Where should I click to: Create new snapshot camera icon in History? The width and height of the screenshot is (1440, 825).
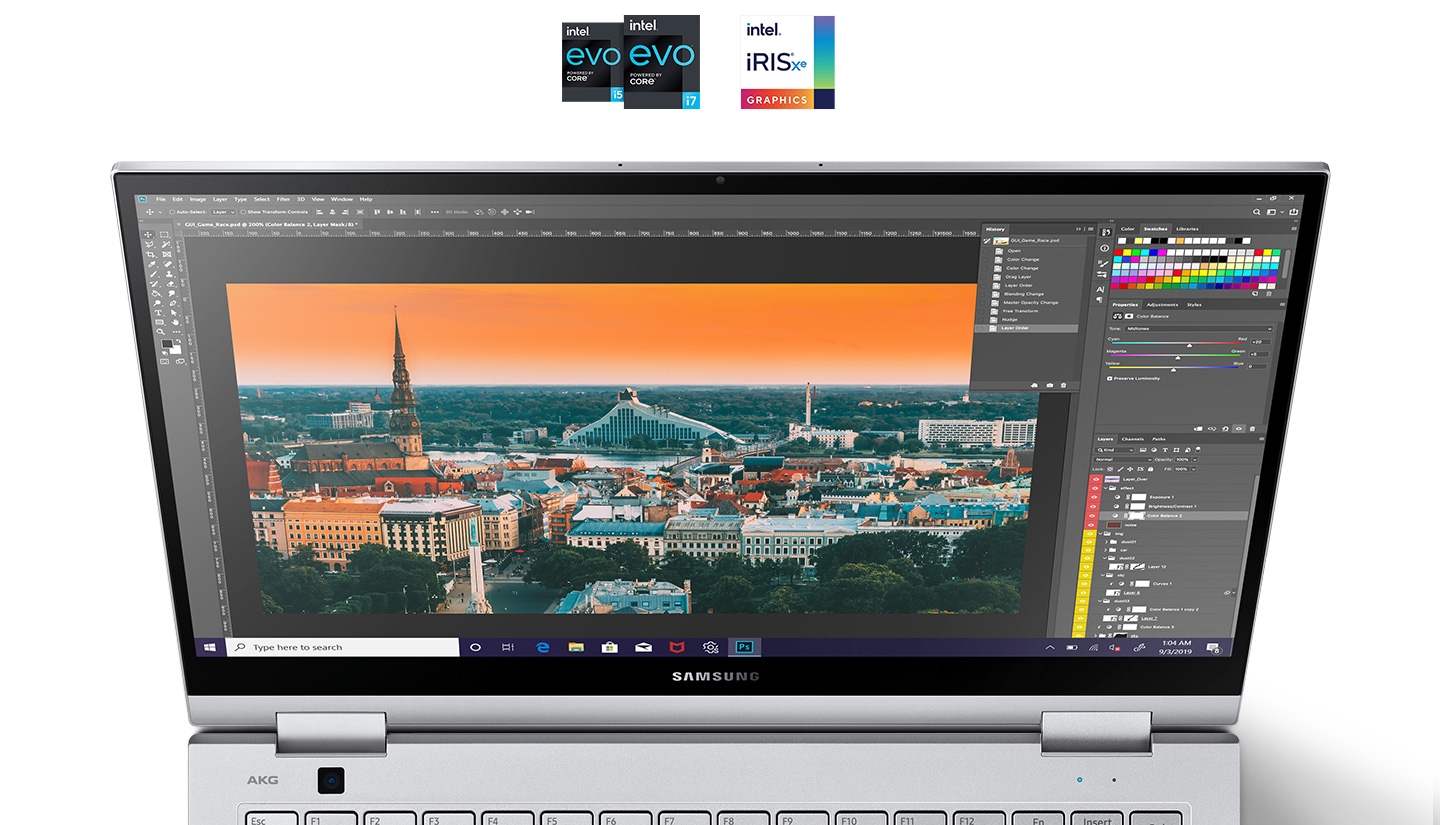point(1049,385)
